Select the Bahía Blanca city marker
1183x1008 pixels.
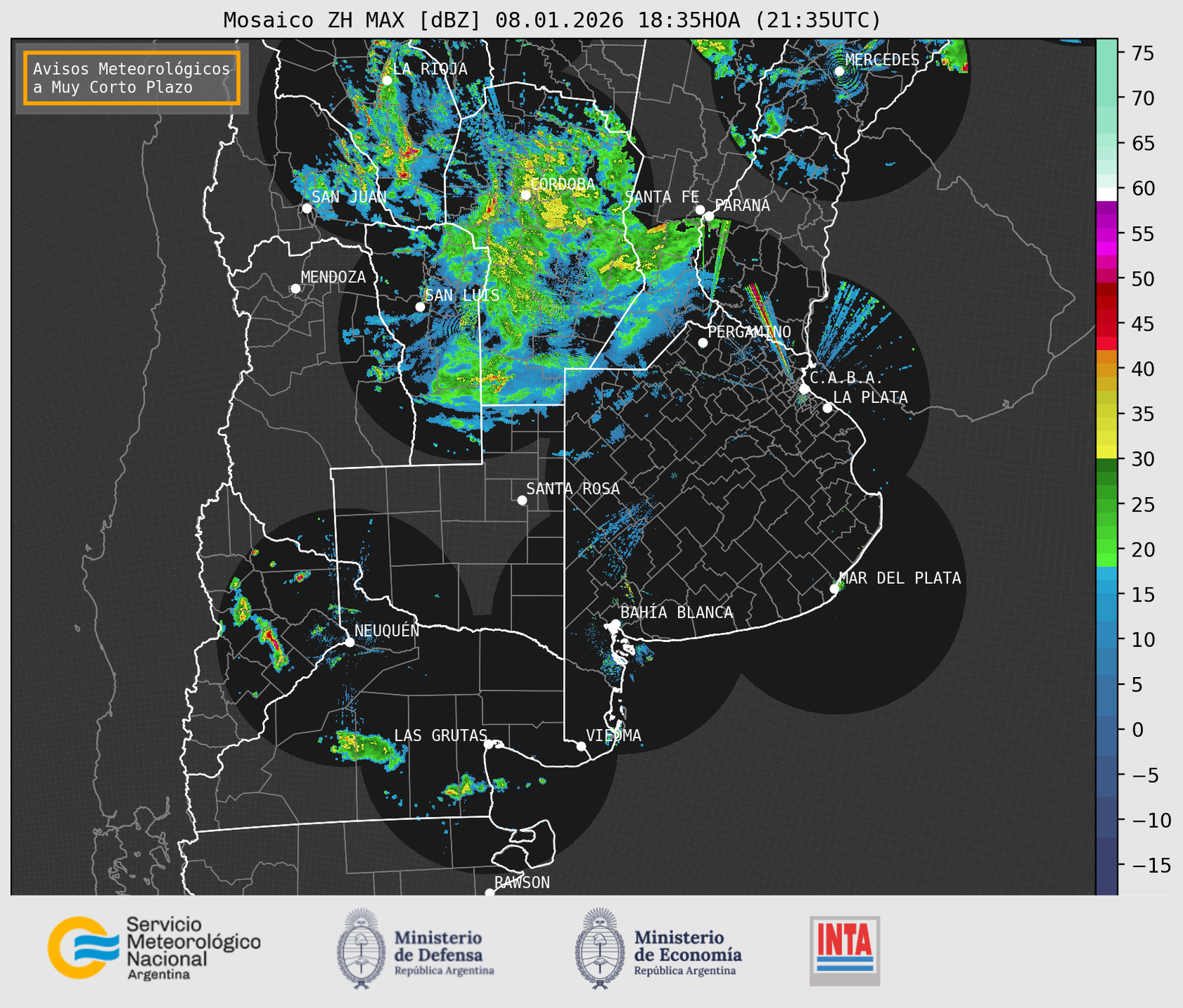pos(615,624)
